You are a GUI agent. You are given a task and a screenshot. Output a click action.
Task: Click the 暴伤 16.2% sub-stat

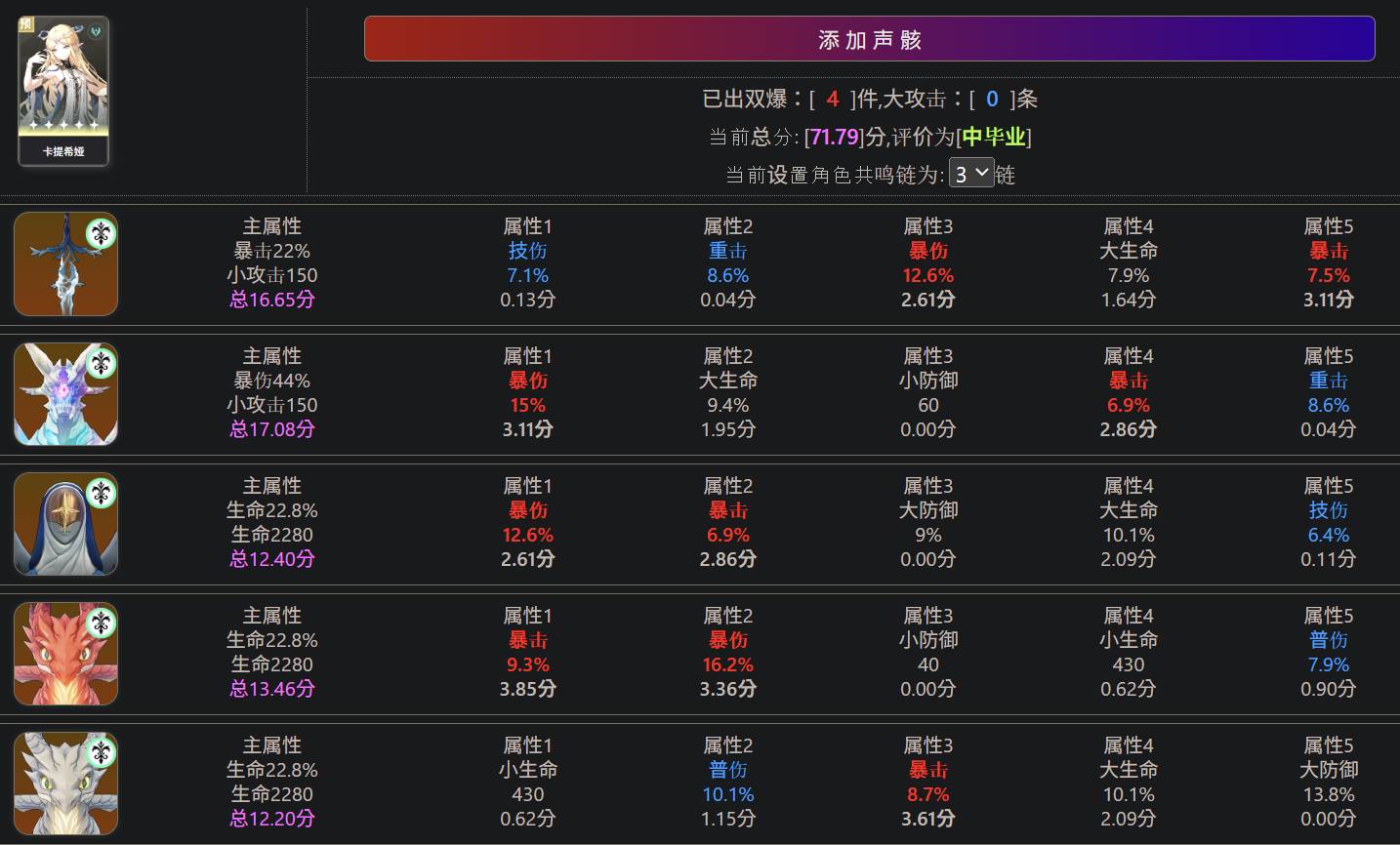[x=727, y=664]
